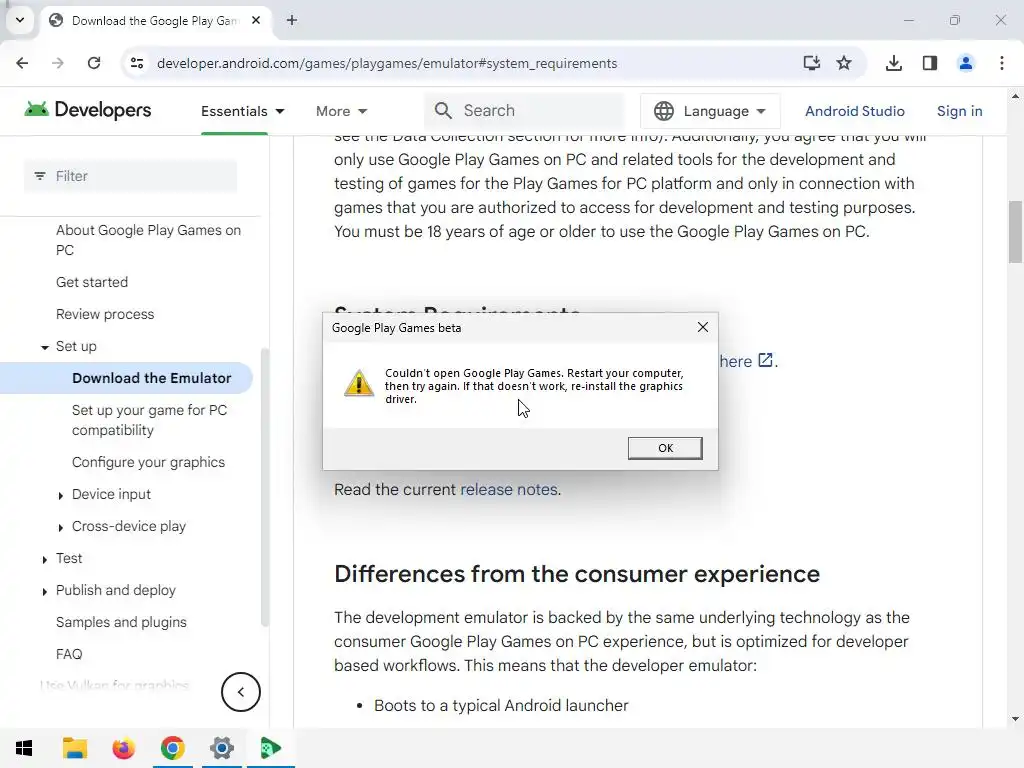Open the Windows Start menu

tap(24, 748)
